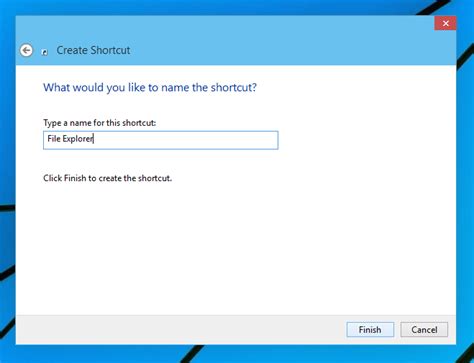Cancel the Create Shortcut wizard
This screenshot has width=474, height=363.
424,330
